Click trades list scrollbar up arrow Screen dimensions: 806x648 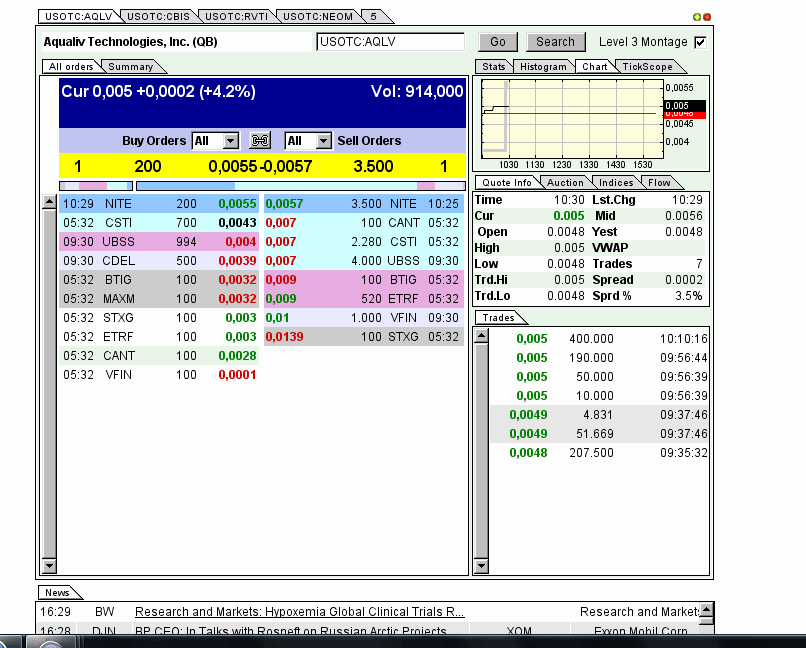coord(481,336)
